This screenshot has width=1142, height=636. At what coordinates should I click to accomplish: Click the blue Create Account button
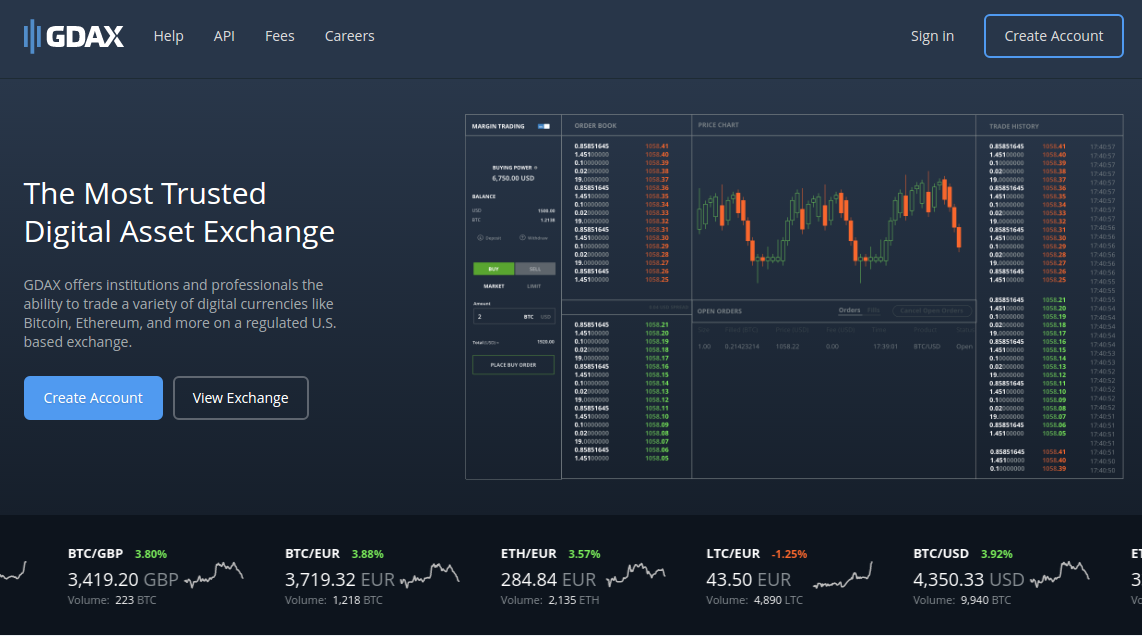click(93, 398)
